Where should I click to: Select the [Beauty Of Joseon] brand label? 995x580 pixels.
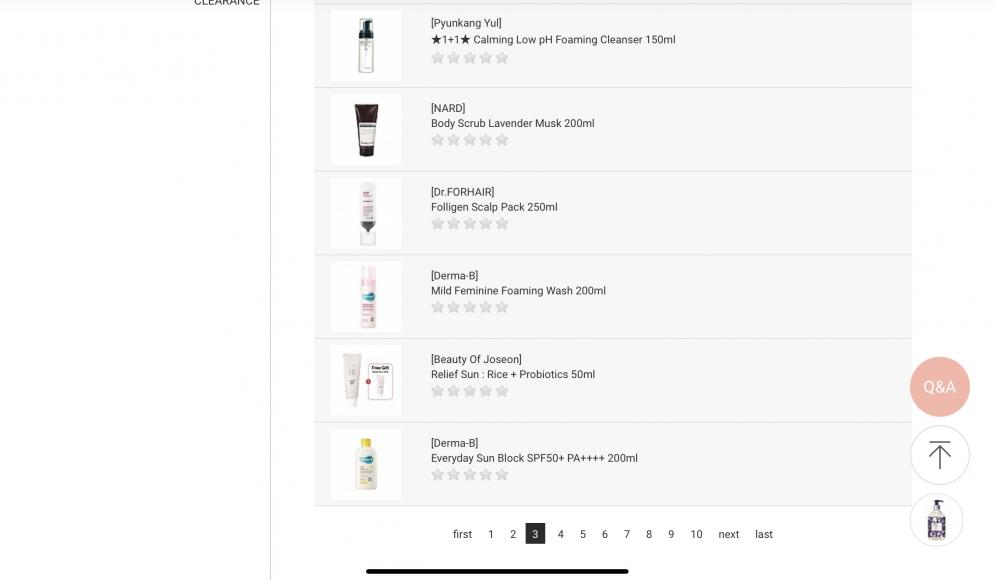tap(476, 359)
